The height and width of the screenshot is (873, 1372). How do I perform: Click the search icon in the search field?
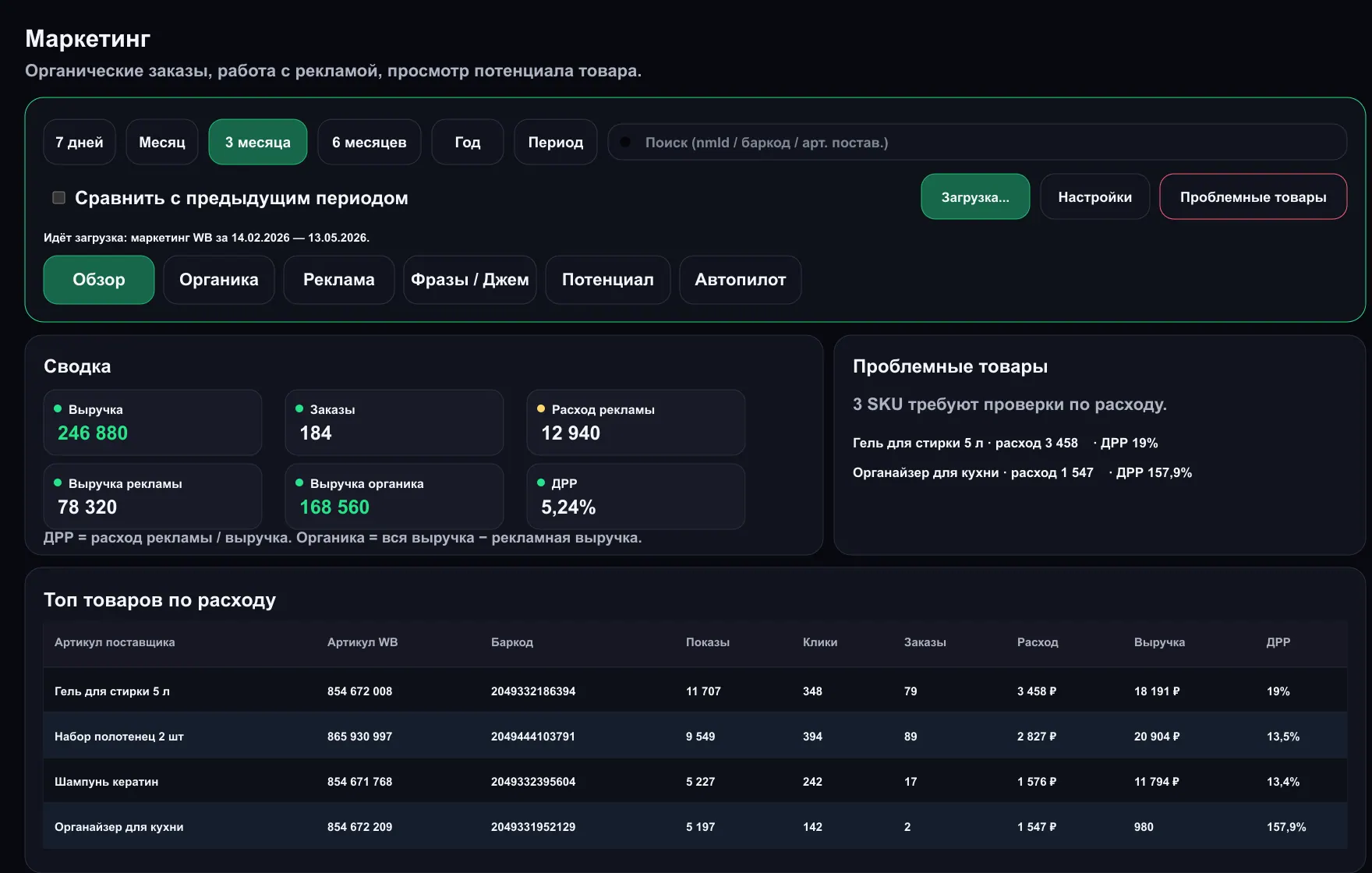pos(625,142)
